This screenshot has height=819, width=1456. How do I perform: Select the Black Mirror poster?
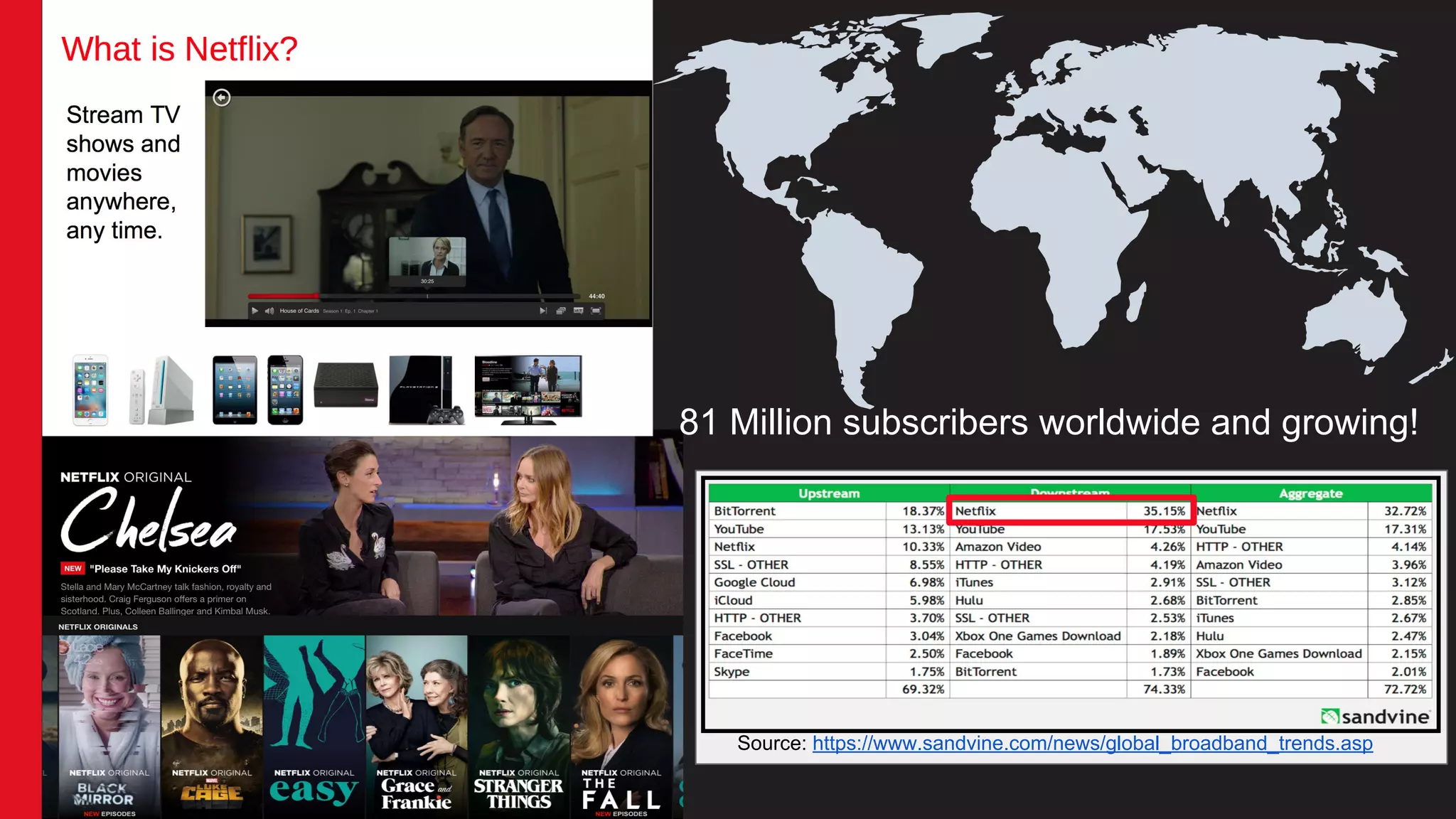click(x=109, y=725)
